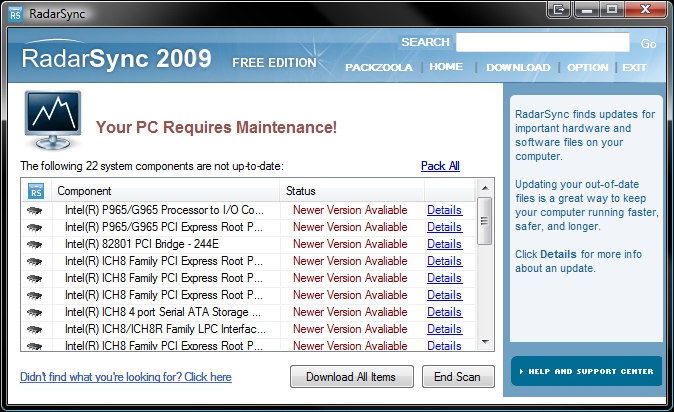Click the Go search button

click(x=648, y=44)
